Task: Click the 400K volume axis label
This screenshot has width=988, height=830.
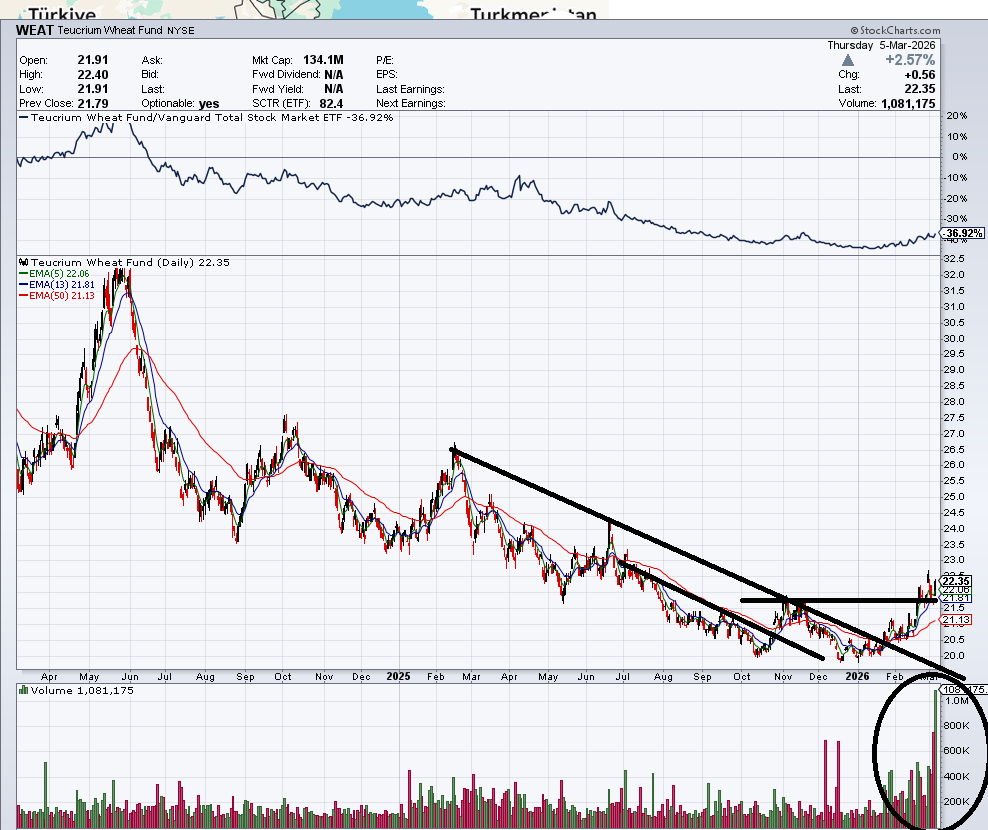Action: coord(956,776)
